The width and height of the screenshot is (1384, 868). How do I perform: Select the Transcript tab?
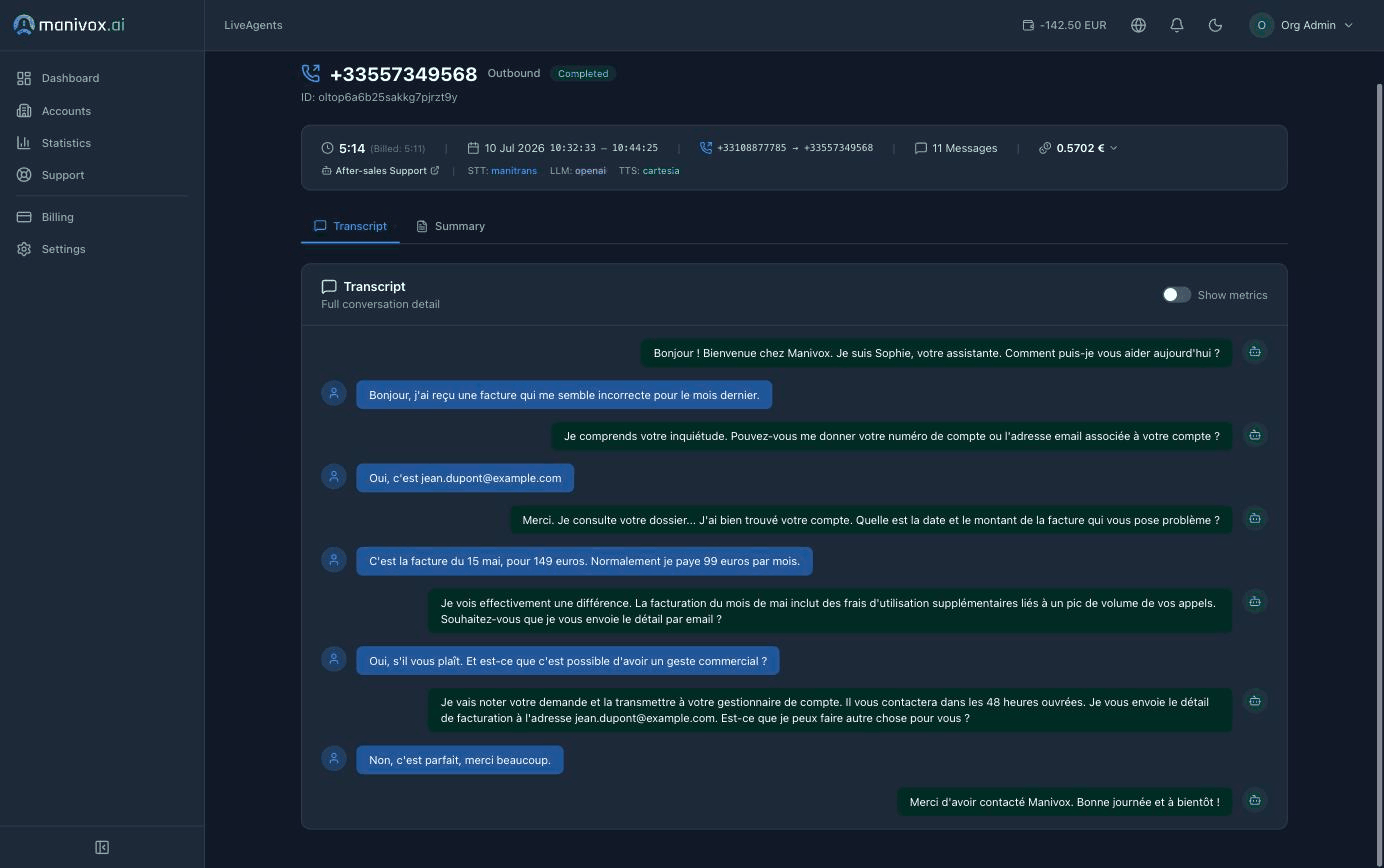(350, 226)
